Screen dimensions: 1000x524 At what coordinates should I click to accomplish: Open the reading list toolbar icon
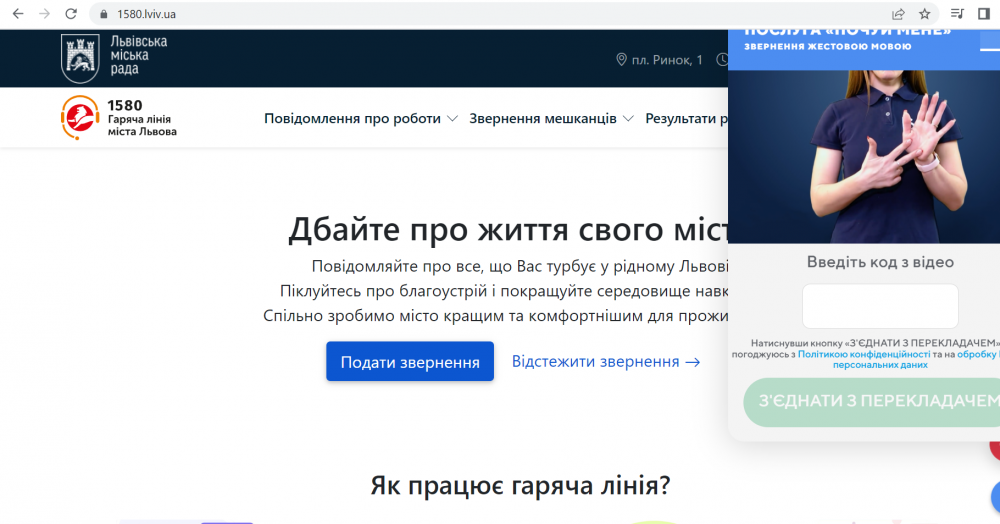(x=957, y=13)
